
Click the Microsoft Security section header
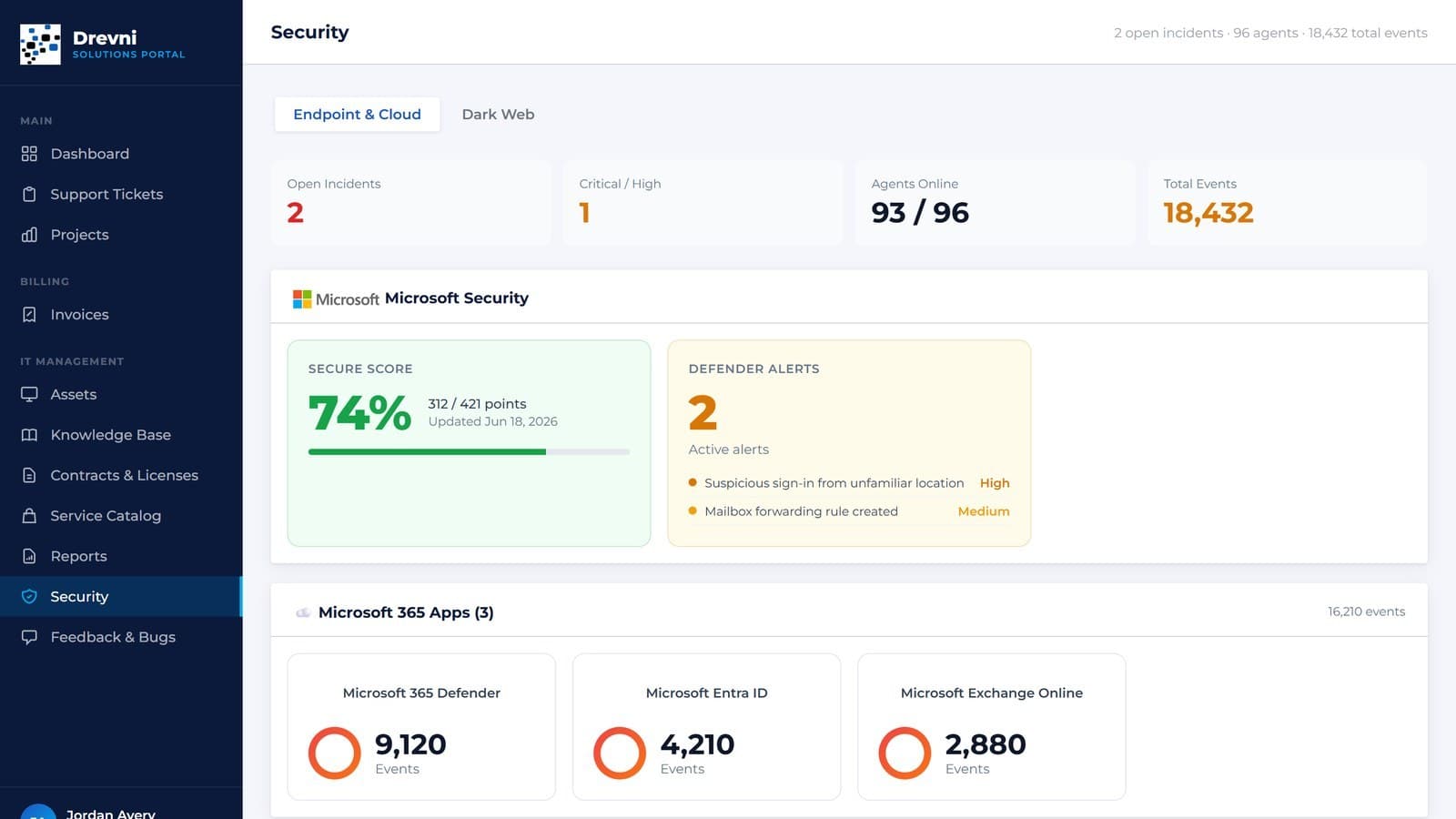(849, 298)
